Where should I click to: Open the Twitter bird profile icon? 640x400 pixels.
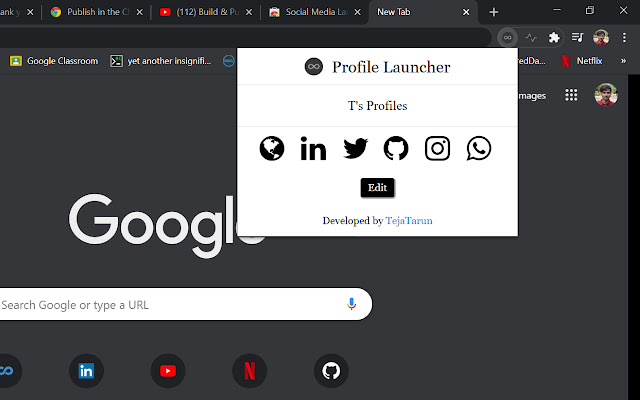(x=355, y=148)
